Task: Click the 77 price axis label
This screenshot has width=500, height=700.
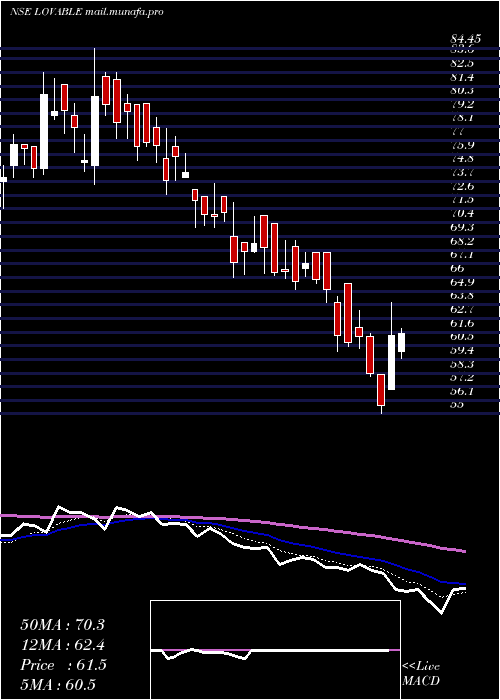Action: (x=458, y=132)
